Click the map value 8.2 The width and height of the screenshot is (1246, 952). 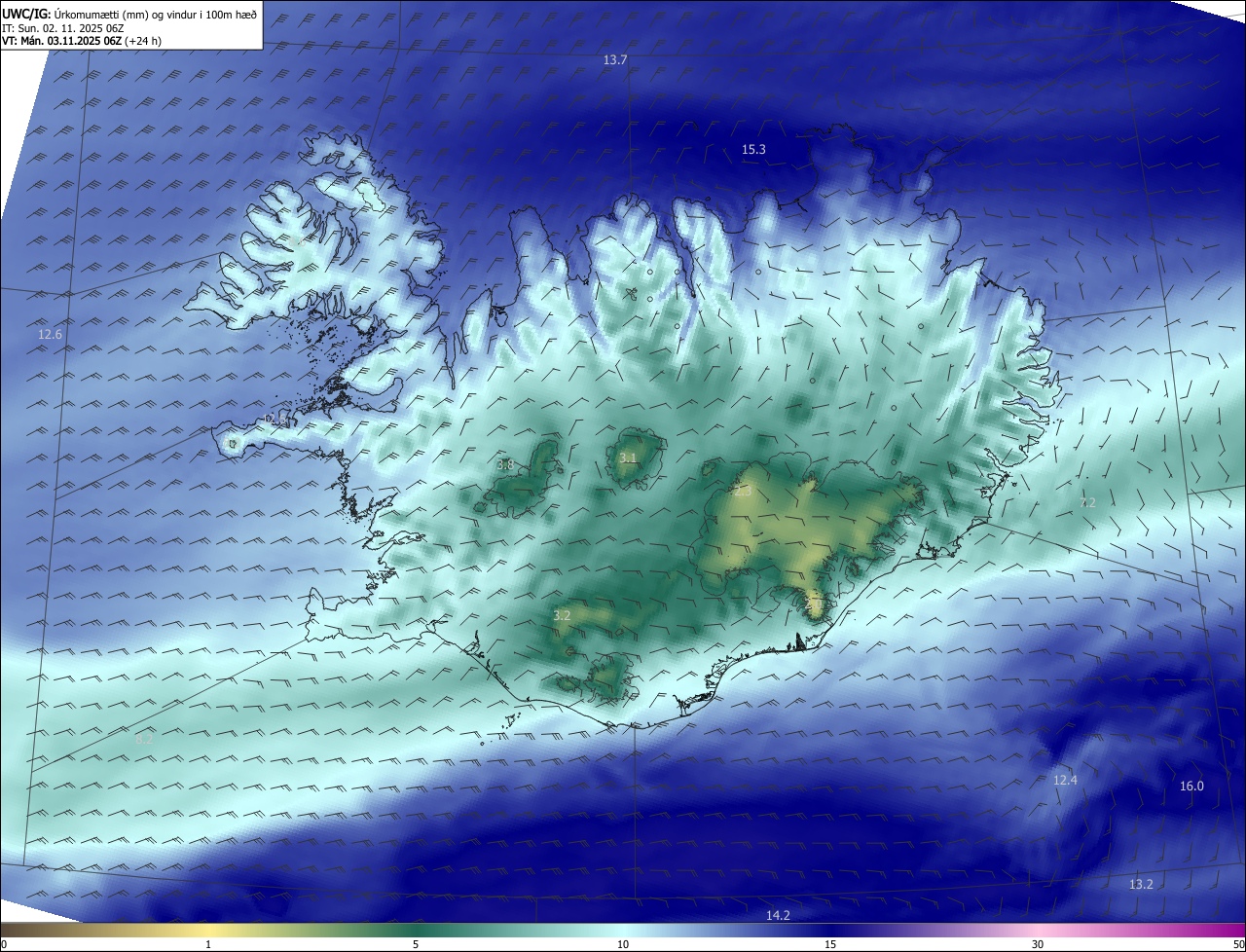[144, 740]
